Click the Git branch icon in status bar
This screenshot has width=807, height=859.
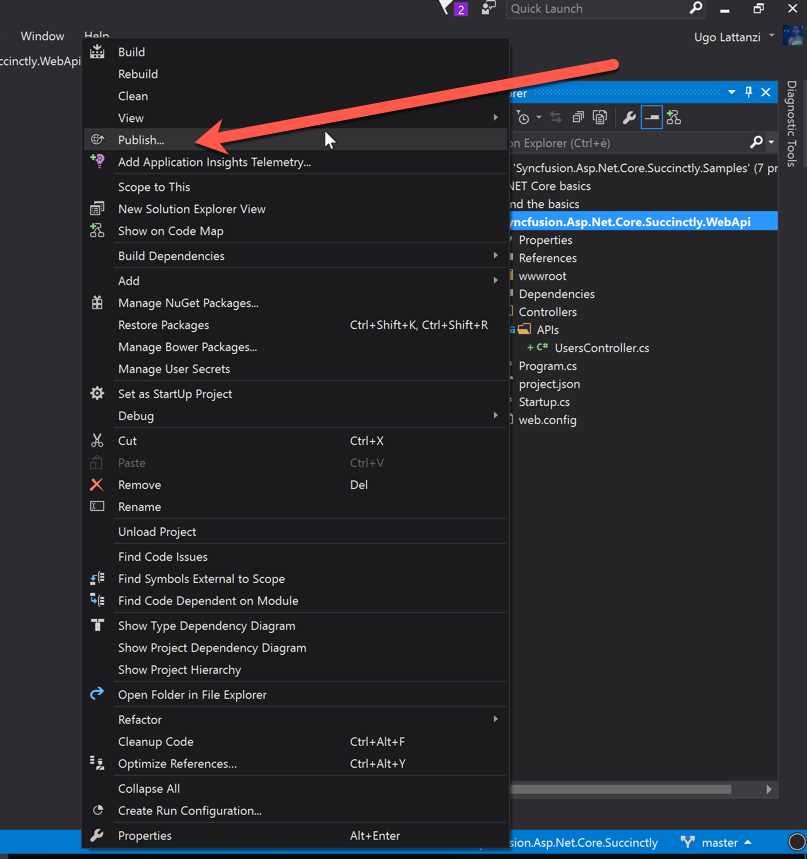pos(687,843)
